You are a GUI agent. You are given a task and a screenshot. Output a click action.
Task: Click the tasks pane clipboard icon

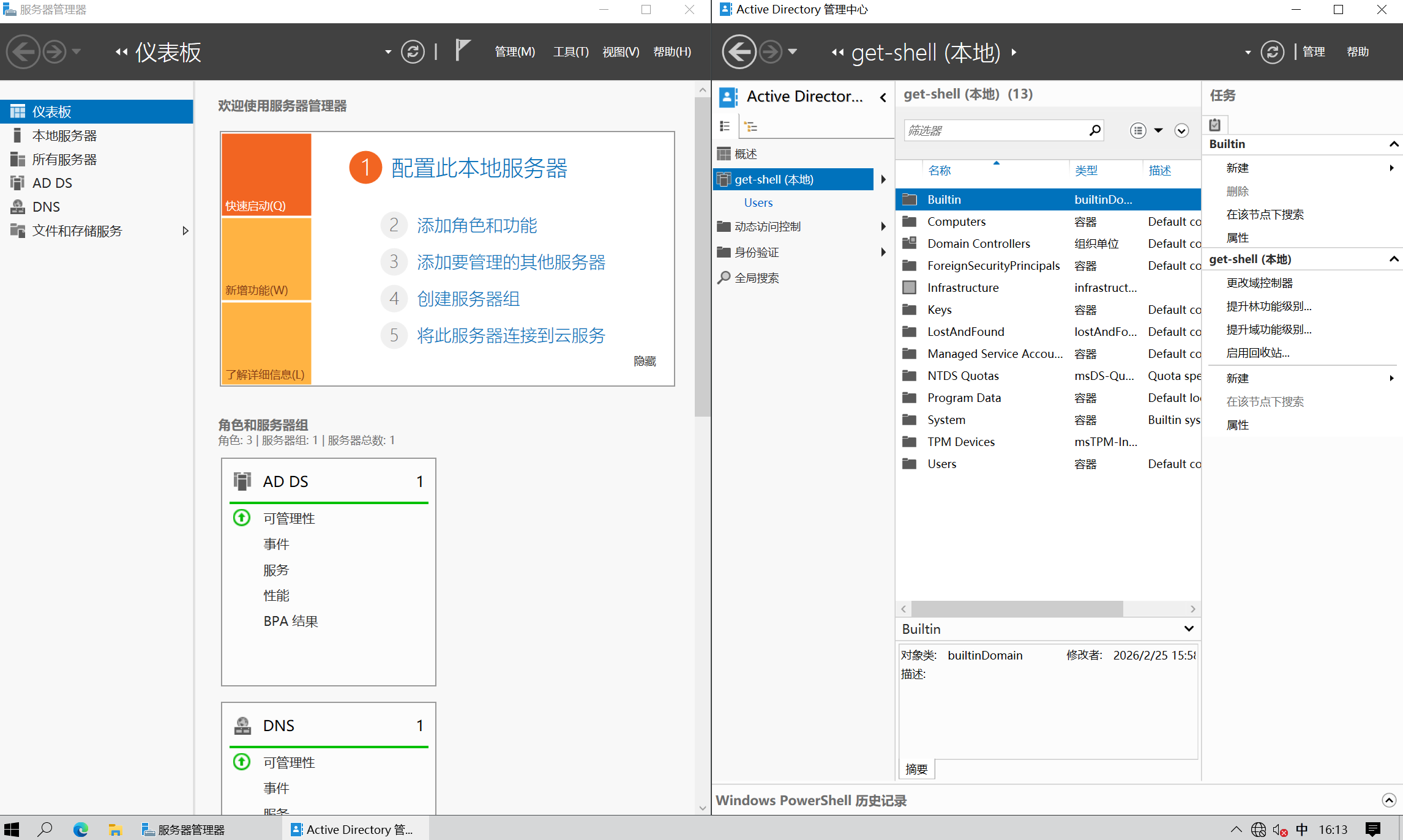point(1215,124)
